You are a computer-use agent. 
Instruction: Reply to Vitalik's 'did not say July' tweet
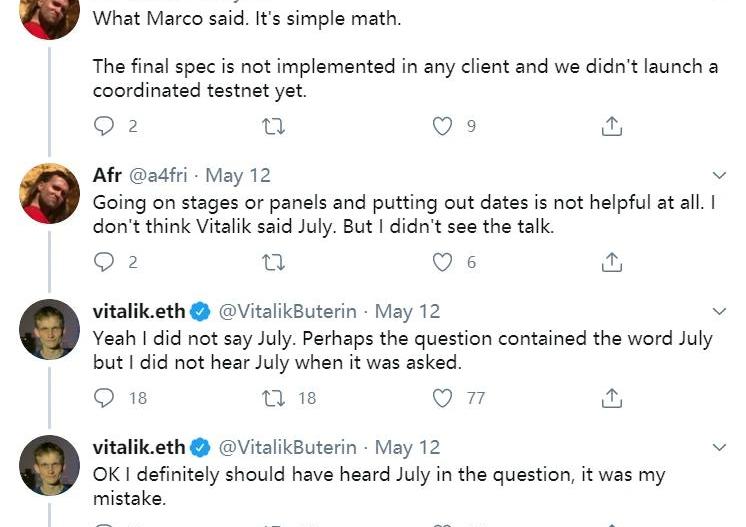pos(104,398)
